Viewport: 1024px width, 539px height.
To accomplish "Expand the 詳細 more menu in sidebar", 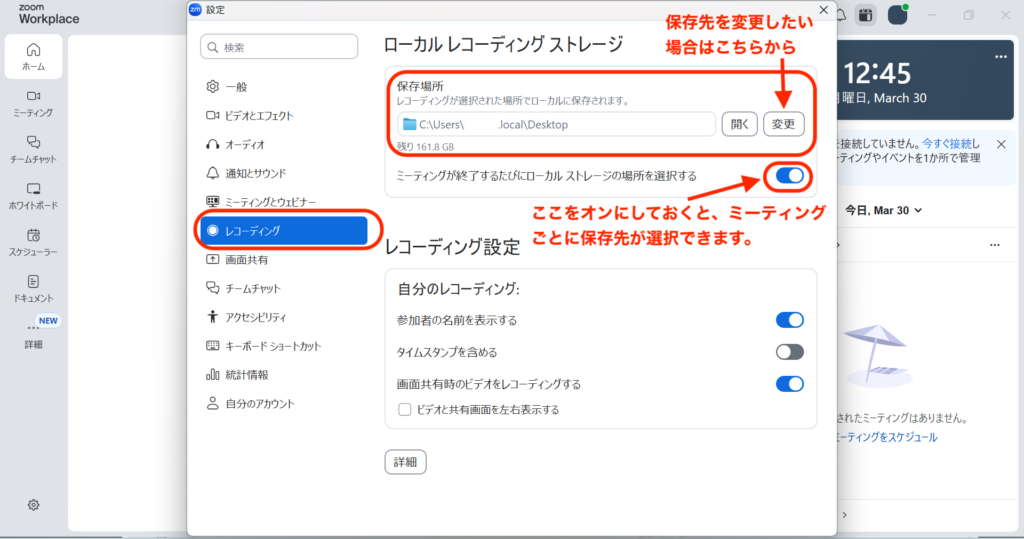I will pyautogui.click(x=33, y=333).
